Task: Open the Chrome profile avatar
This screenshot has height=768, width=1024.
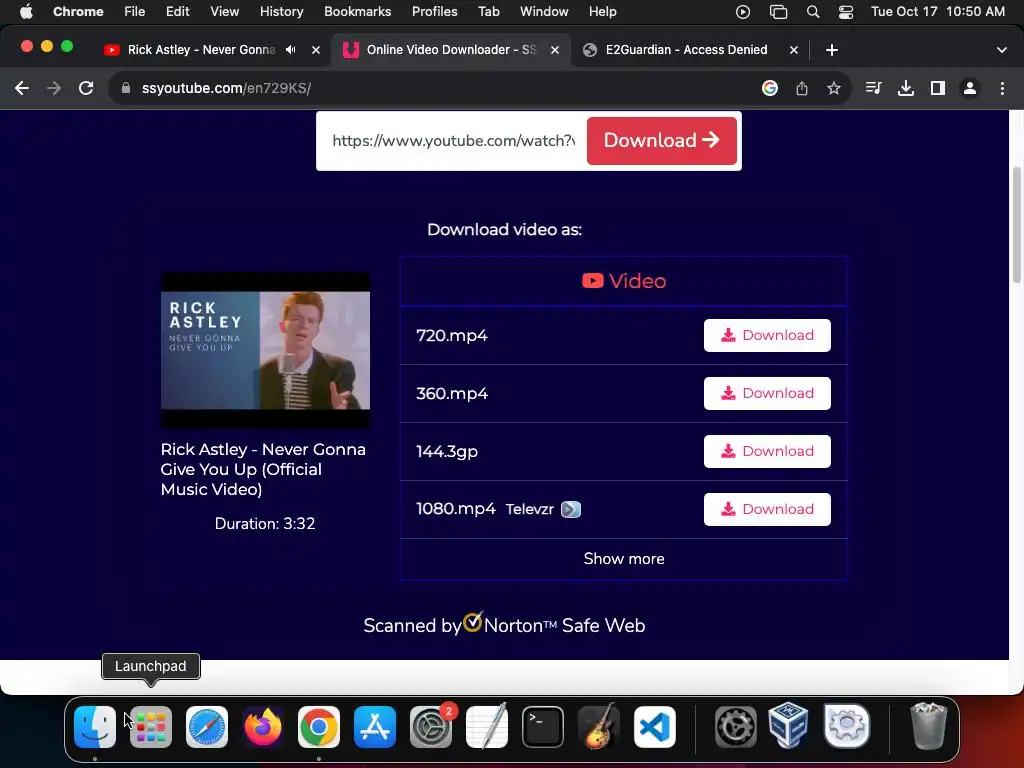Action: point(970,88)
